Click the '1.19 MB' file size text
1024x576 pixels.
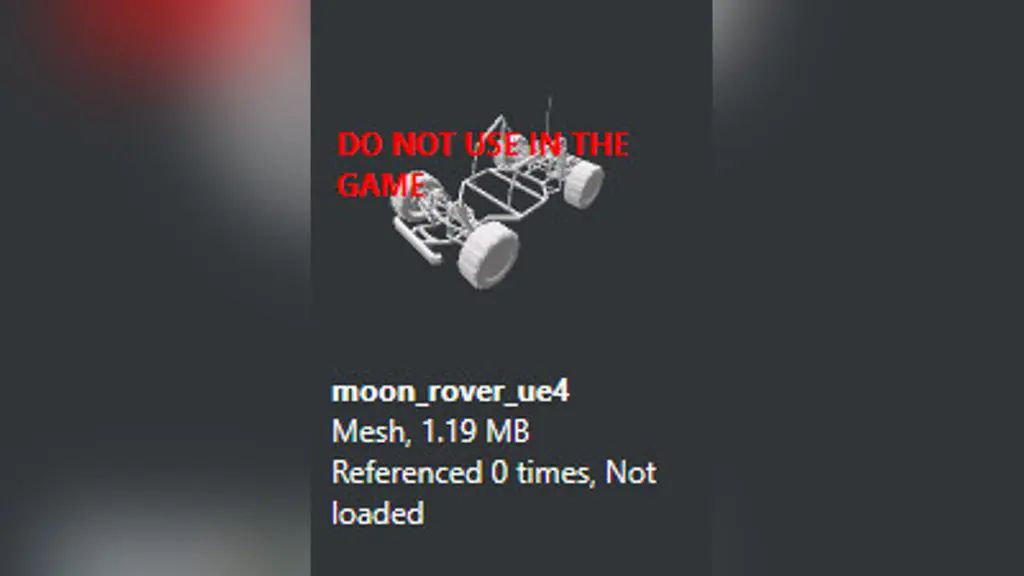click(475, 432)
